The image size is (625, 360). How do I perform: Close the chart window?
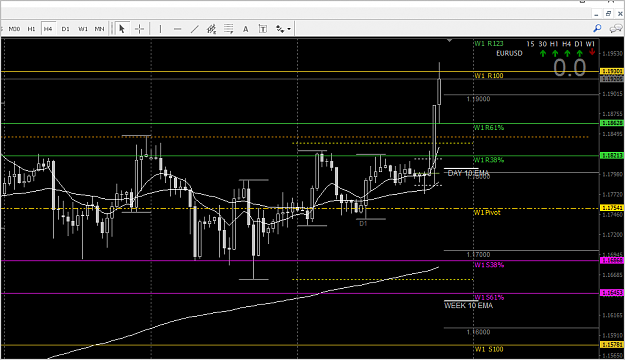pos(620,14)
